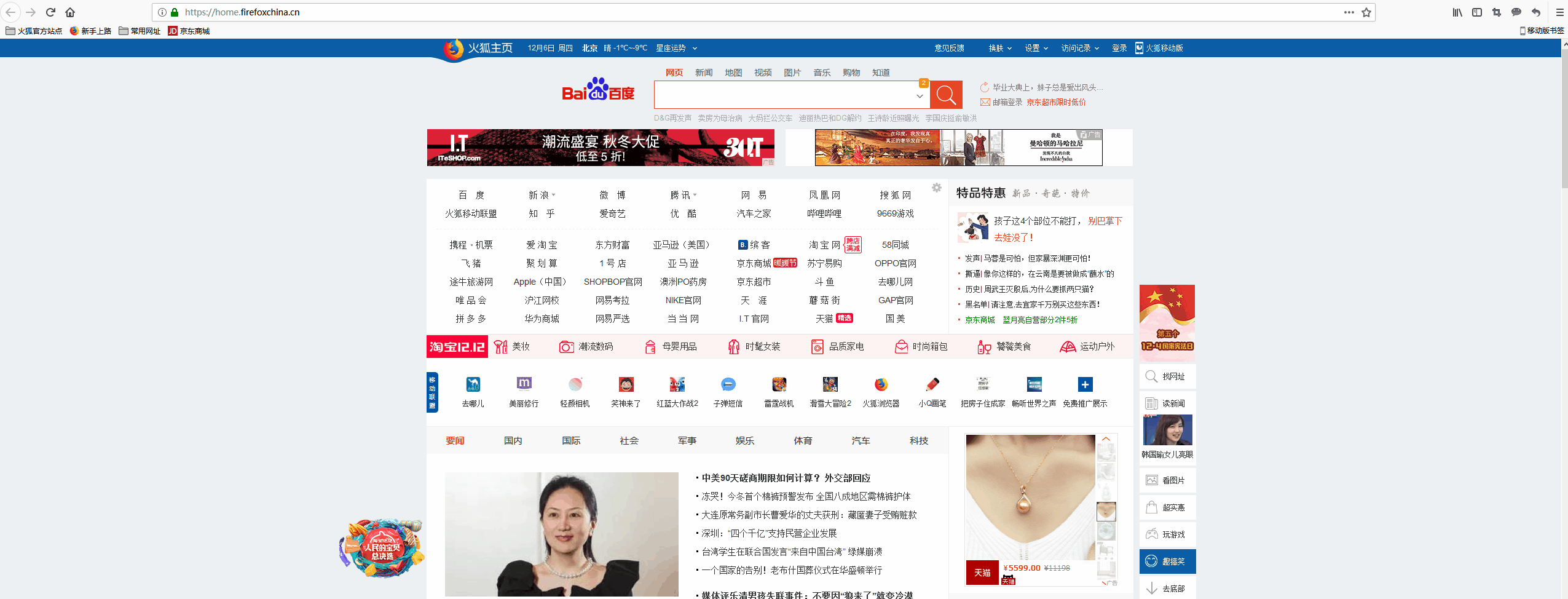The height and width of the screenshot is (599, 1568).
Task: Switch to 军事 news tab
Action: 687,440
